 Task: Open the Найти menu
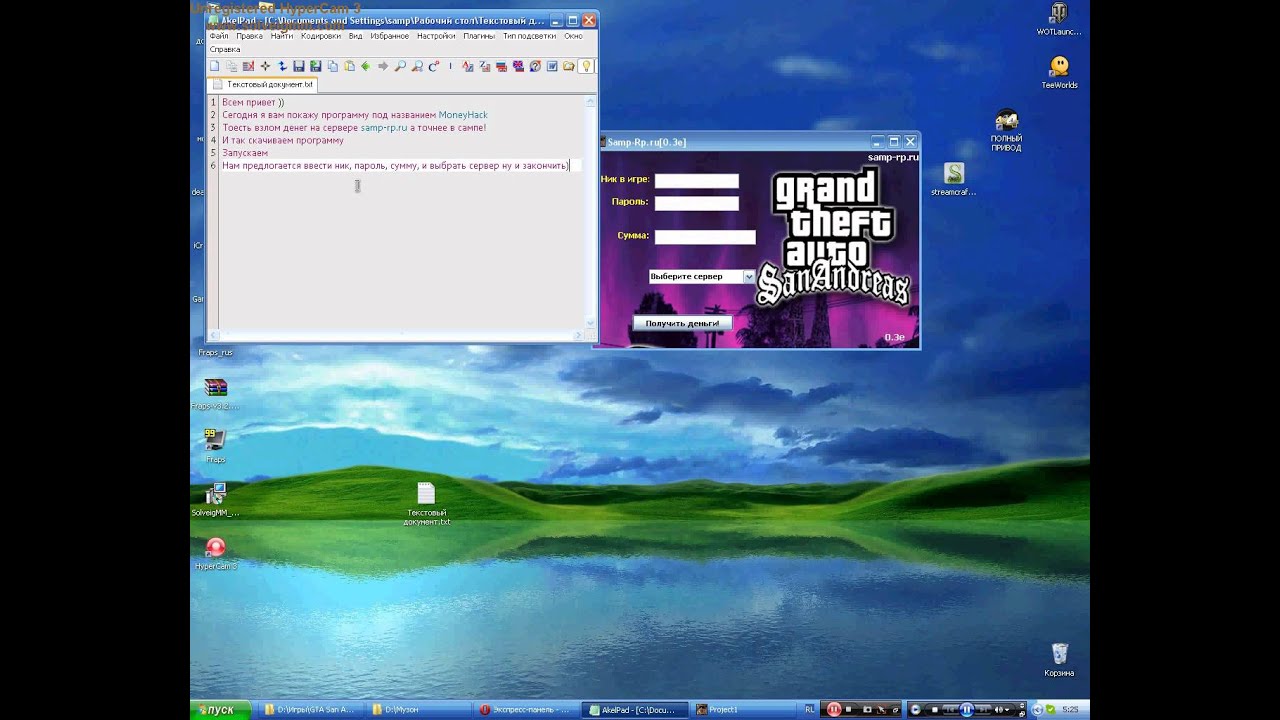pyautogui.click(x=281, y=36)
